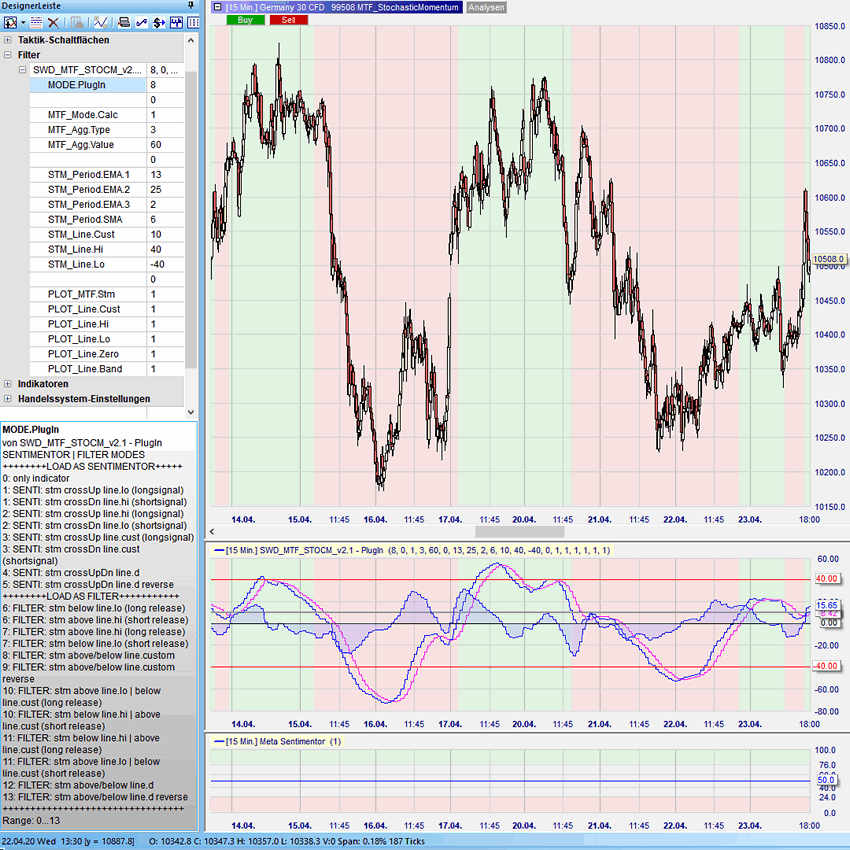Expand the Indikatoren section
The height and width of the screenshot is (850, 850).
[8, 384]
